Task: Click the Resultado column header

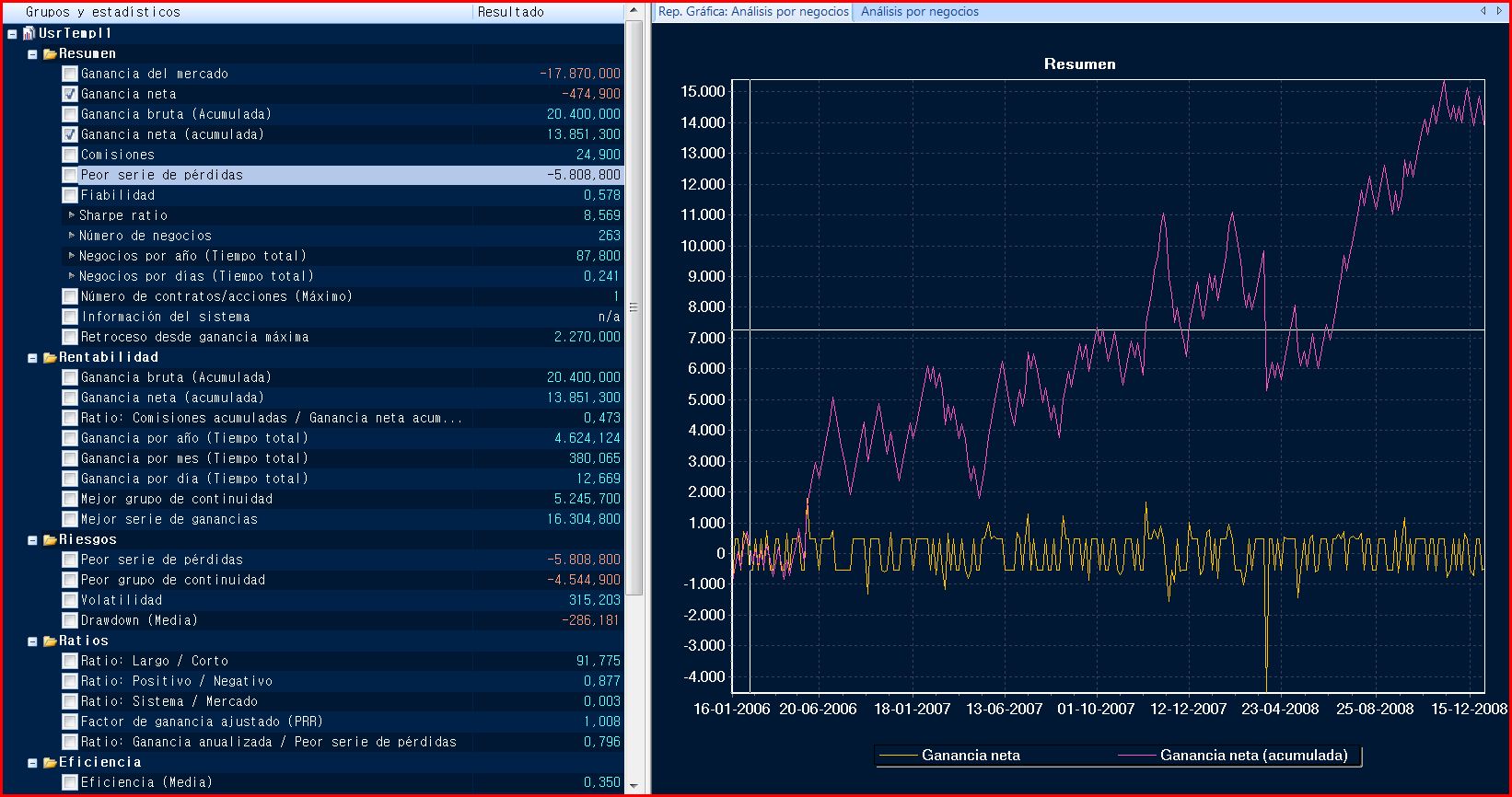Action: tap(511, 12)
